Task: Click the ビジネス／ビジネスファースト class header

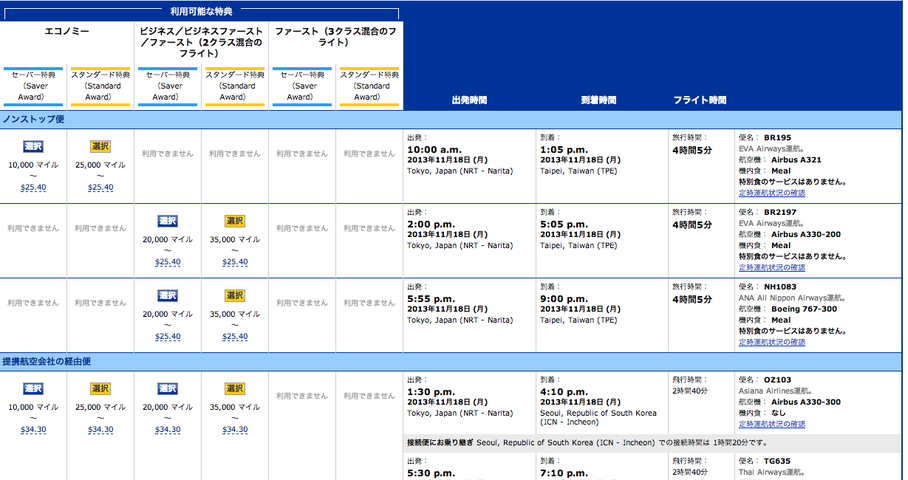Action: pyautogui.click(x=201, y=42)
